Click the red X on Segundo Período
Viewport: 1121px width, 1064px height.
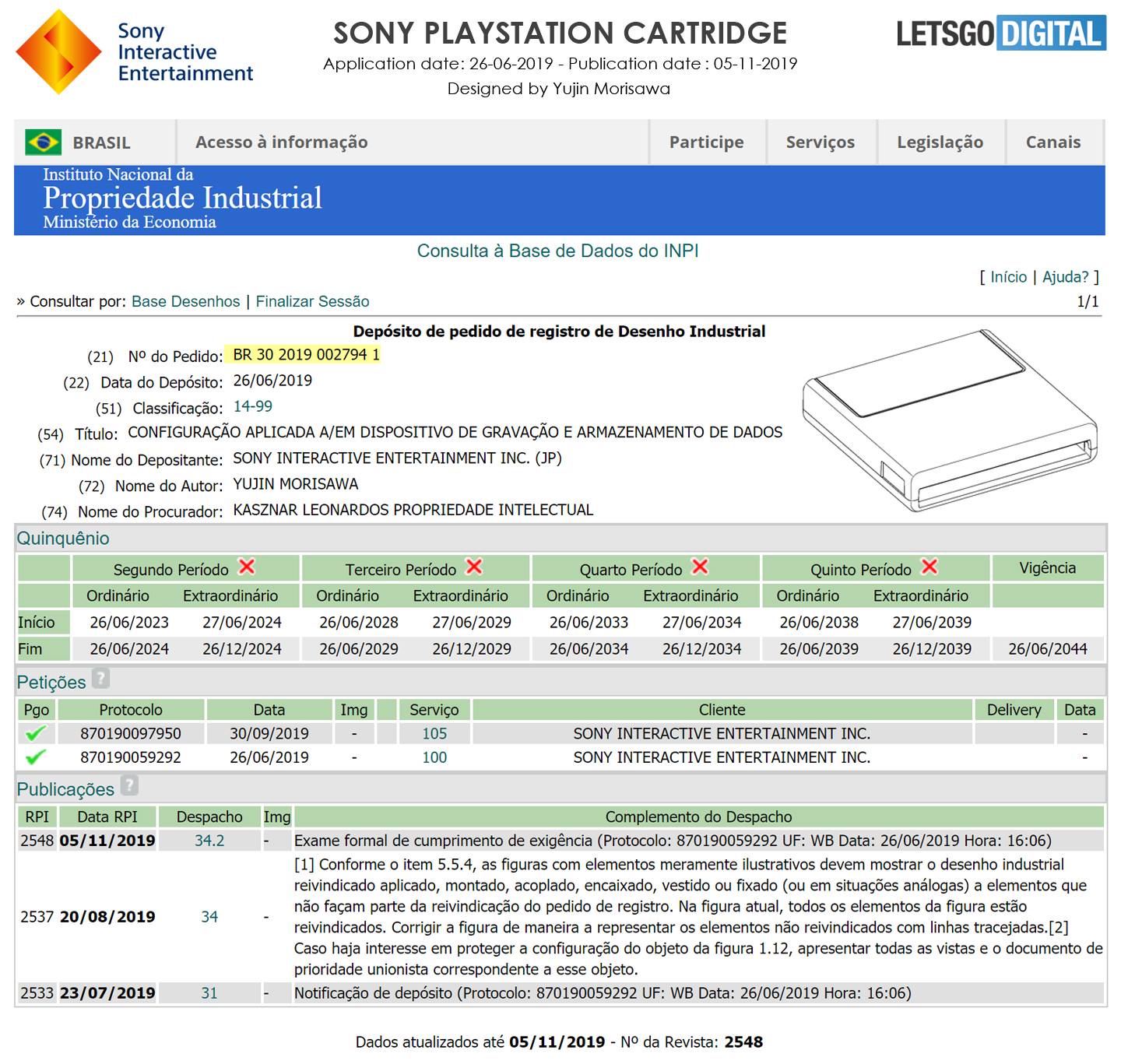click(x=248, y=568)
